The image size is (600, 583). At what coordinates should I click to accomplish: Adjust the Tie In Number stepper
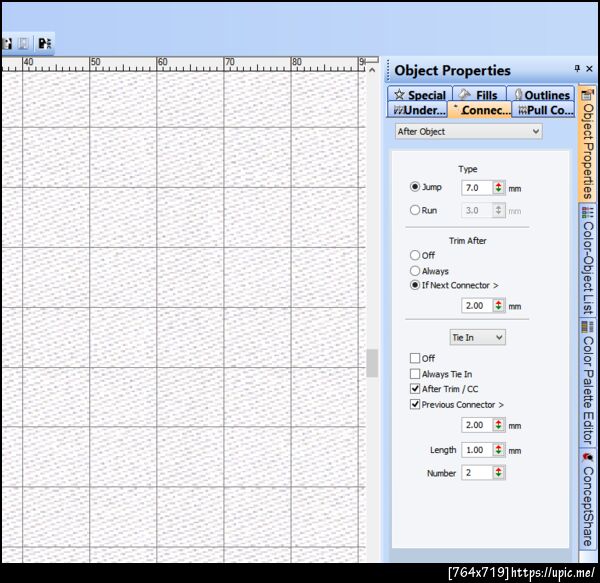point(499,473)
